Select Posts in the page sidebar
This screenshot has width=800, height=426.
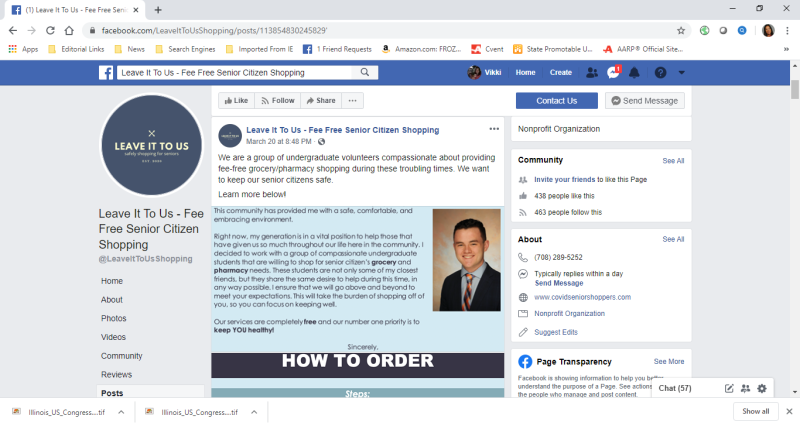pyautogui.click(x=112, y=393)
